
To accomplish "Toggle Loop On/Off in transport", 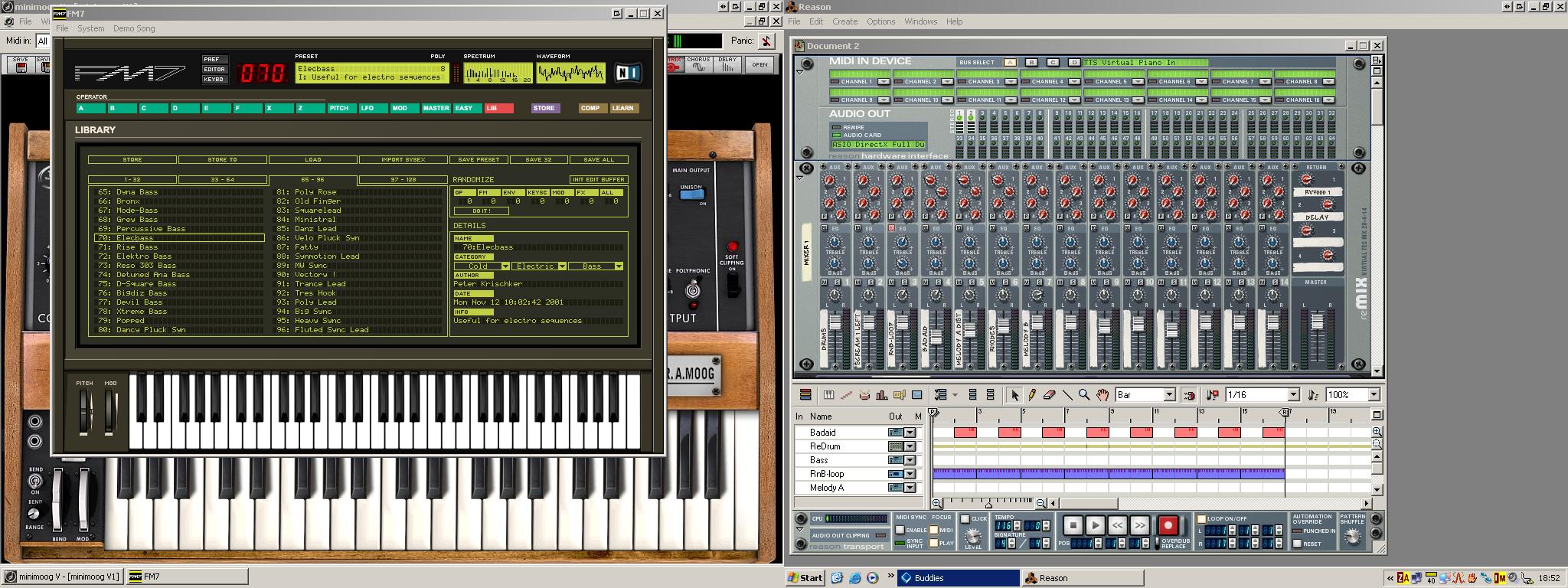I will (x=1201, y=519).
